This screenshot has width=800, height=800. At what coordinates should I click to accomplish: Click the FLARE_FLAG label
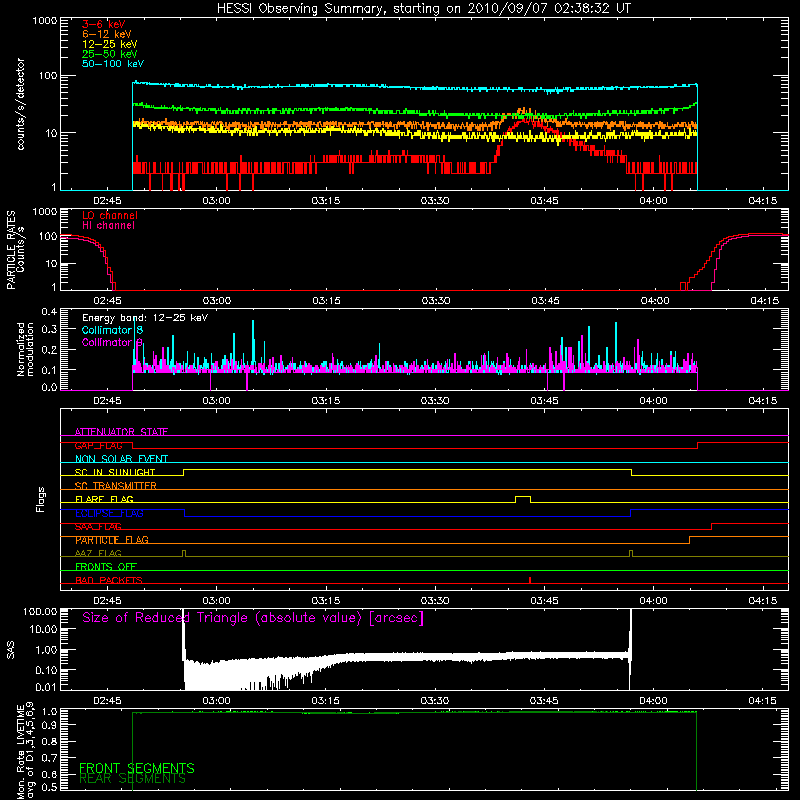[x=104, y=499]
